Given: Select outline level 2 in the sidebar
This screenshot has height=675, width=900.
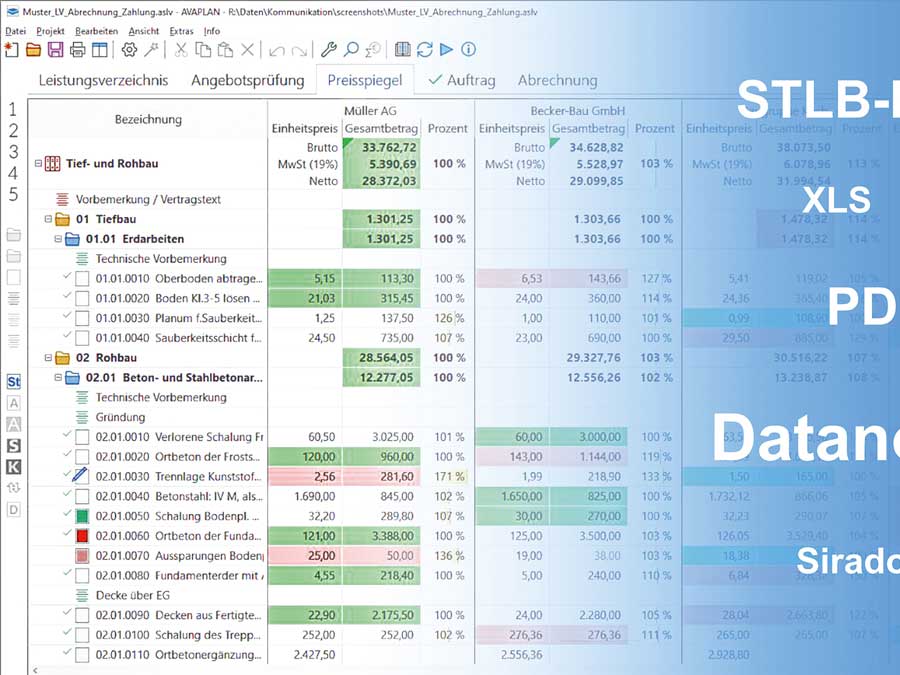Looking at the screenshot, I should [13, 131].
